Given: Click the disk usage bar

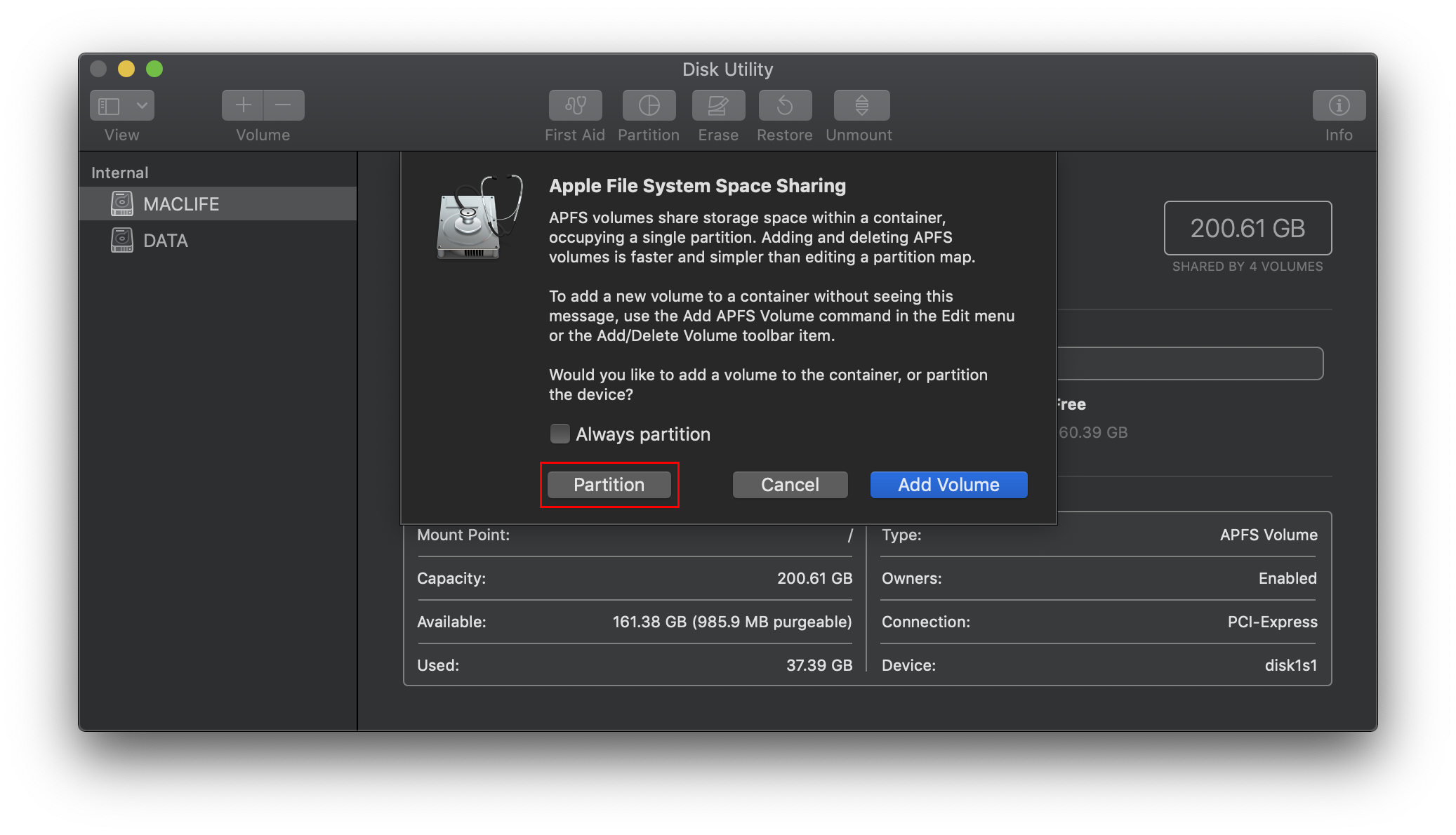Looking at the screenshot, I should tap(1190, 363).
